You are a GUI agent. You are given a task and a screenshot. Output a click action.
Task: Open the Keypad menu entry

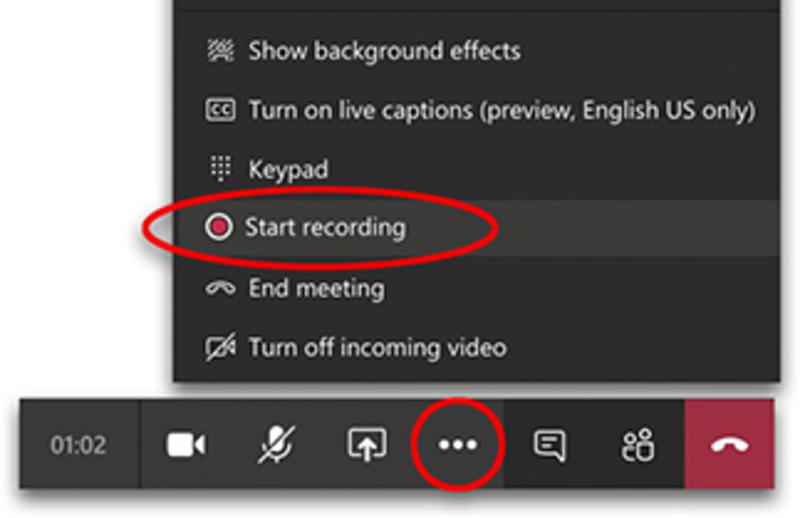[x=288, y=169]
